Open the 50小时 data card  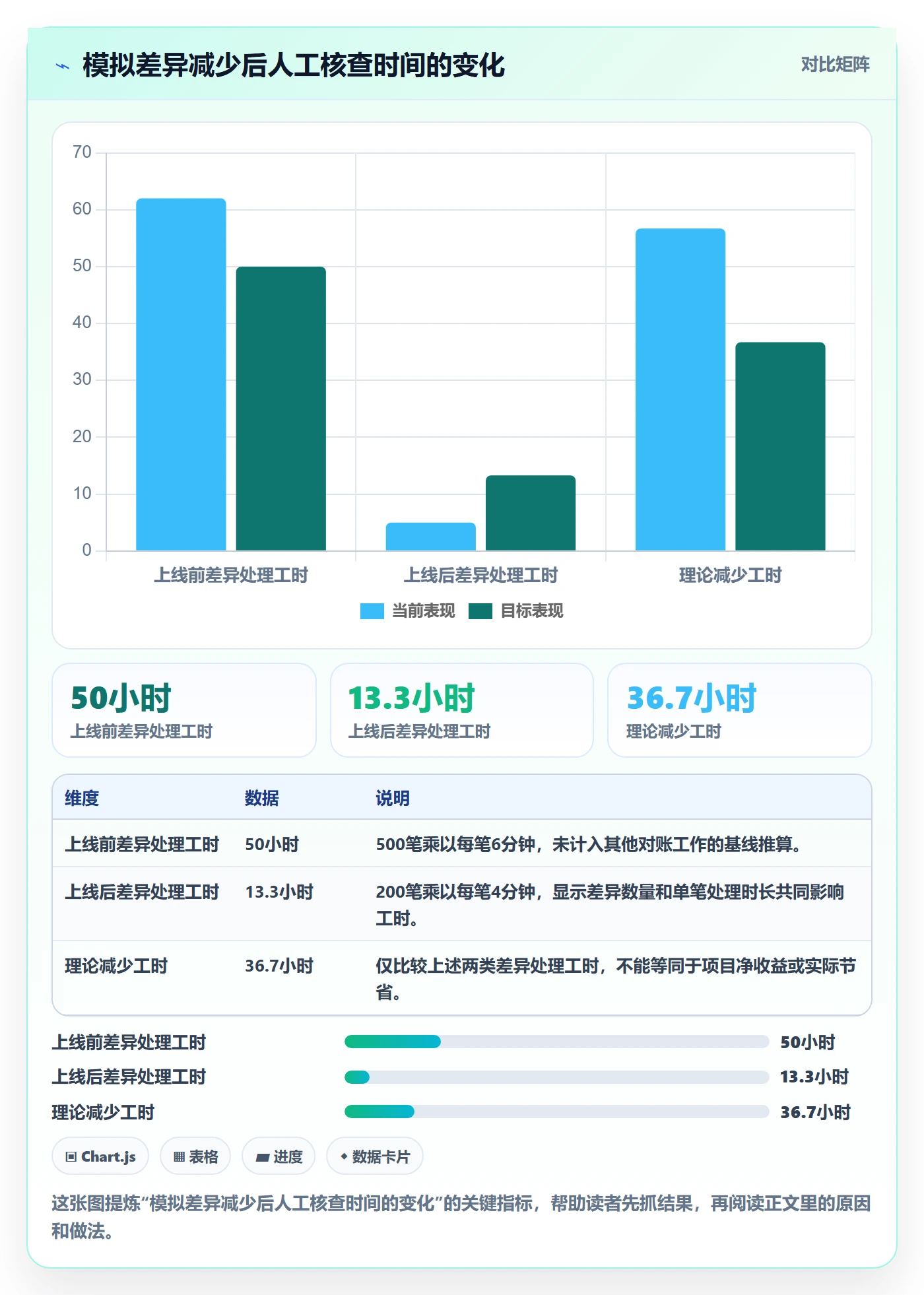(184, 710)
